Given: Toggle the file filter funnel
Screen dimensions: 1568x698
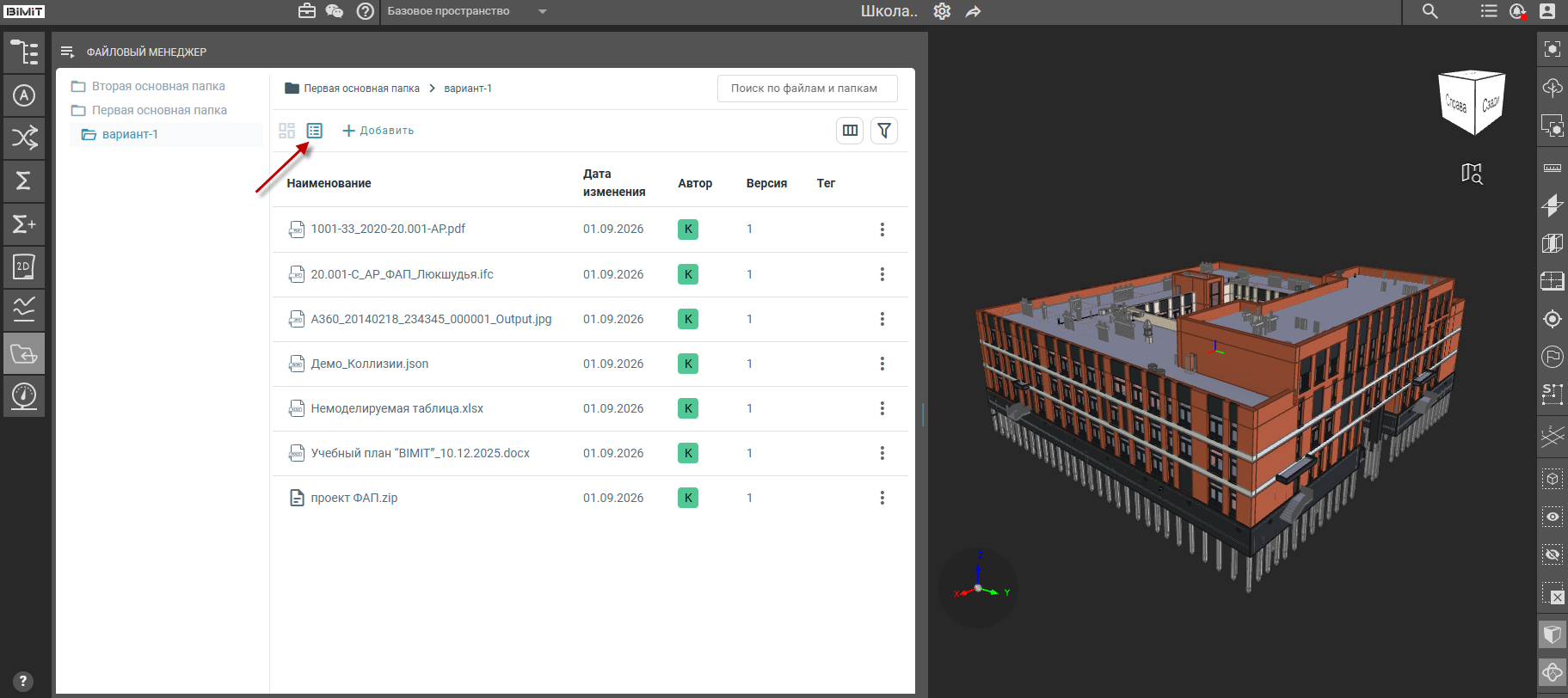Looking at the screenshot, I should [884, 131].
